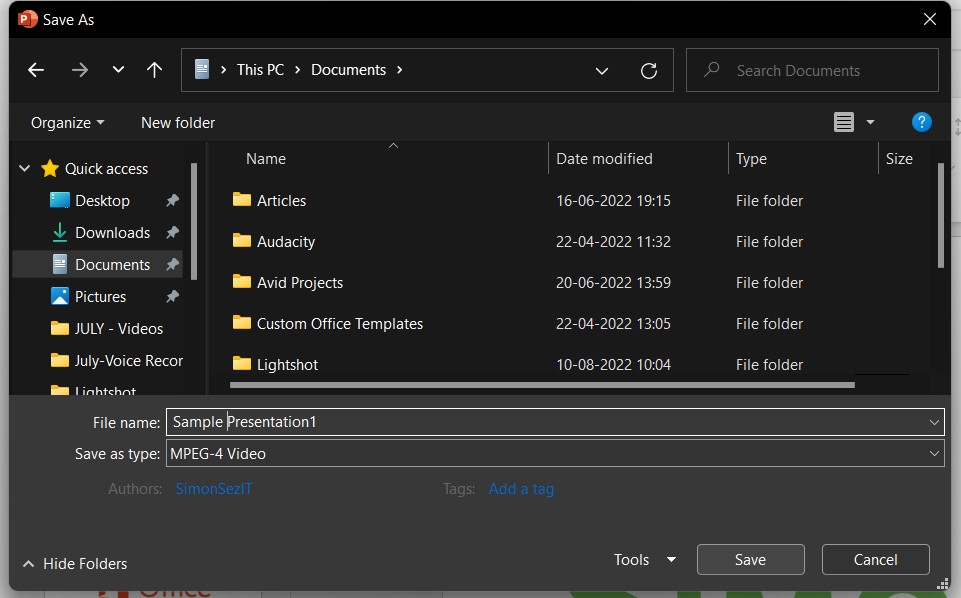961x598 pixels.
Task: Expand the address bar history dropdown
Action: click(x=602, y=70)
